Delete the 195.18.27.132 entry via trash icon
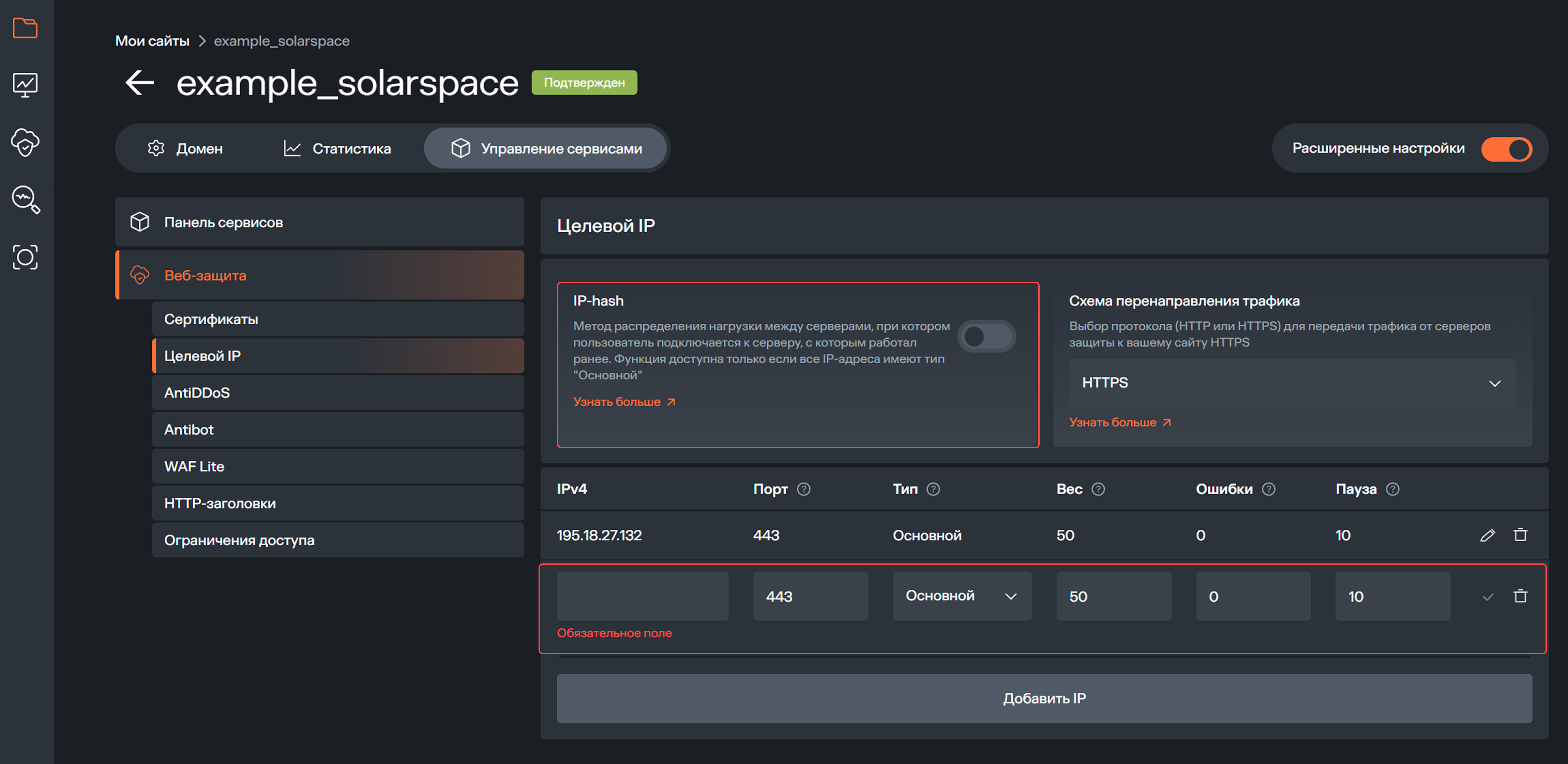The image size is (1568, 764). click(1521, 535)
